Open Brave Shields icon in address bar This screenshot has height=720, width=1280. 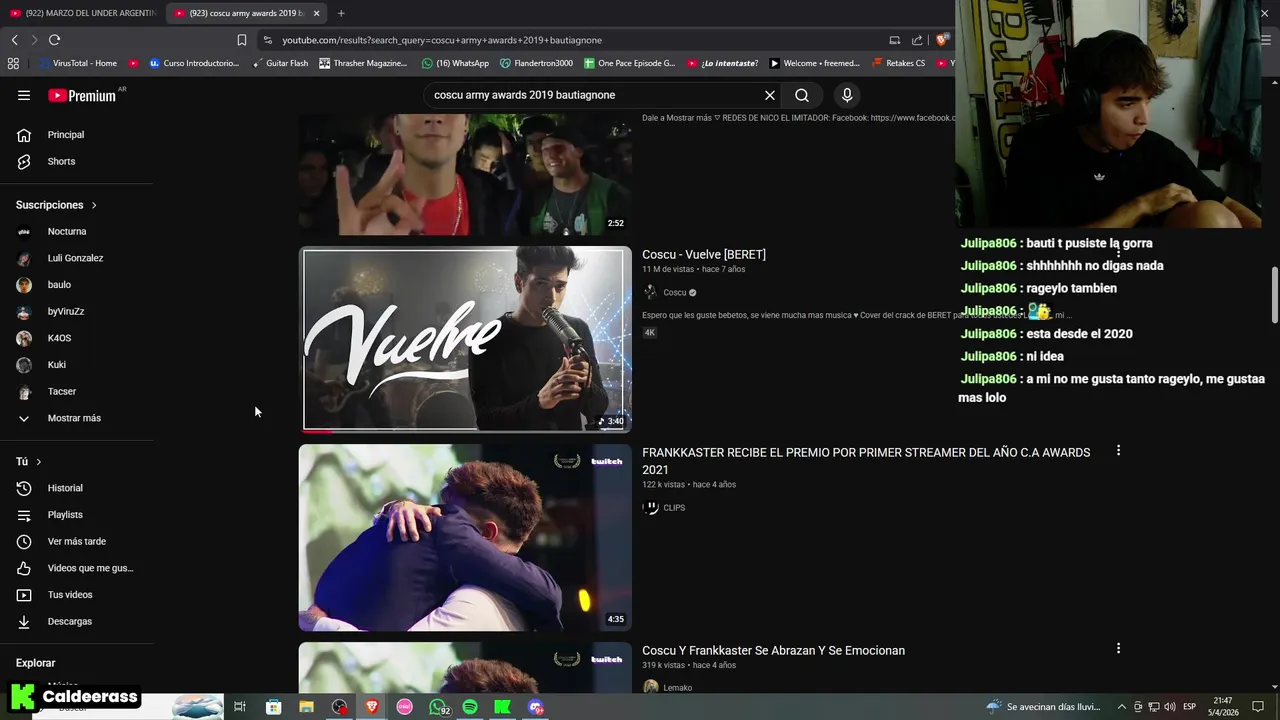[x=941, y=40]
